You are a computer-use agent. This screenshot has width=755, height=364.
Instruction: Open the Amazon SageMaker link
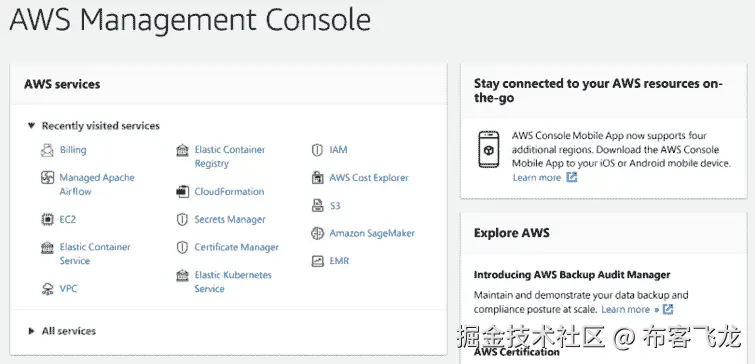[372, 234]
